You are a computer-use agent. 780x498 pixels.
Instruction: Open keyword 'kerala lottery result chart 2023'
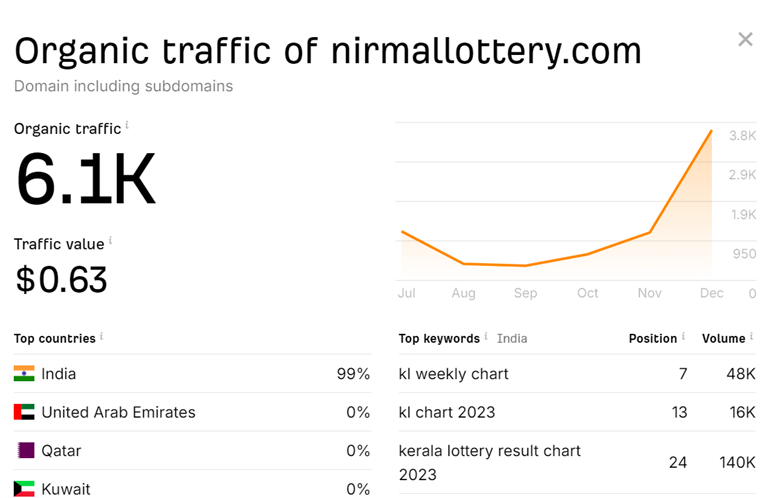[489, 462]
